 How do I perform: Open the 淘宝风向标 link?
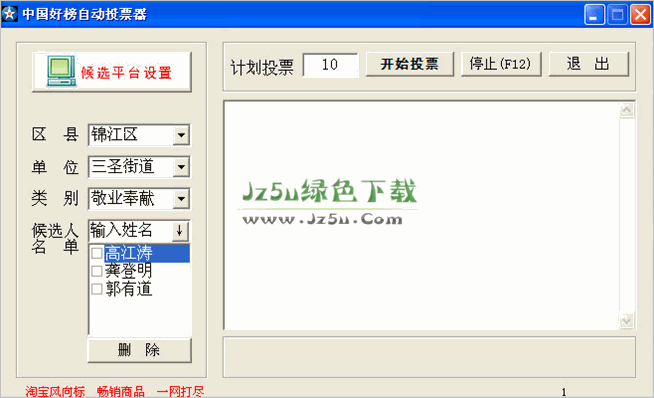coord(55,391)
